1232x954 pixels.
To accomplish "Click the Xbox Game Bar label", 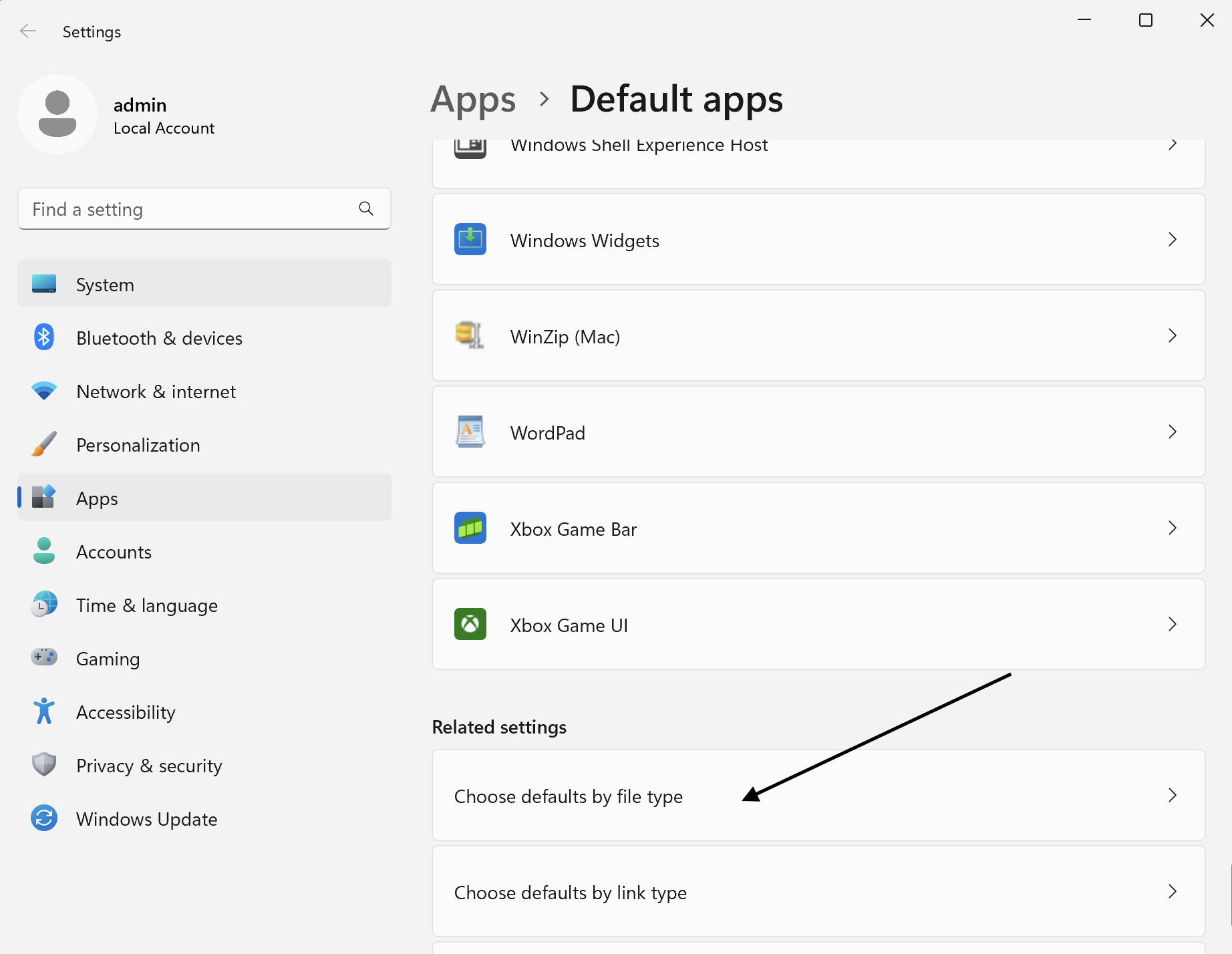I will point(573,529).
